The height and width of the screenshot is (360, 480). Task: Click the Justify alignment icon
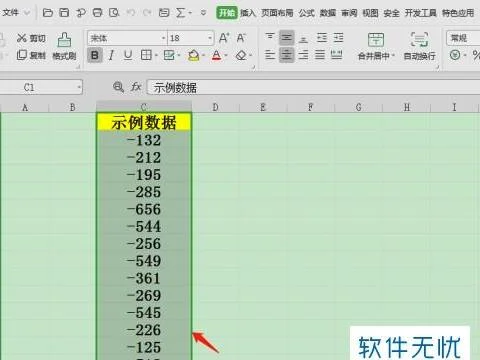pos(320,55)
